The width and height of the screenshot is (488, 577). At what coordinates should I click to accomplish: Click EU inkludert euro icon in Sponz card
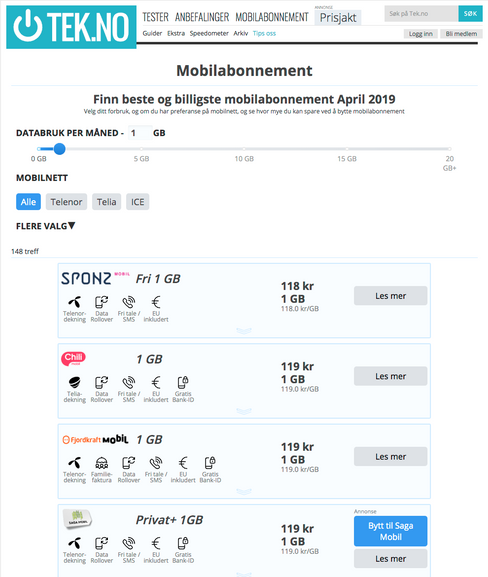tap(156, 302)
